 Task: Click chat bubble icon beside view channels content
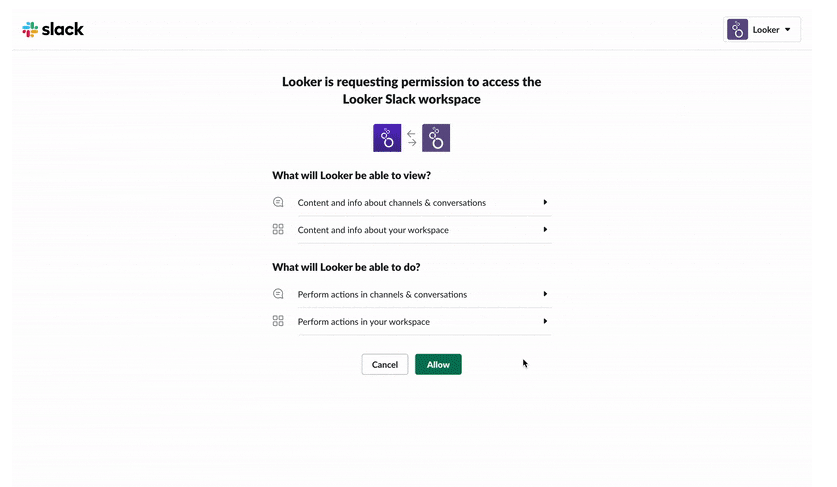coord(278,202)
